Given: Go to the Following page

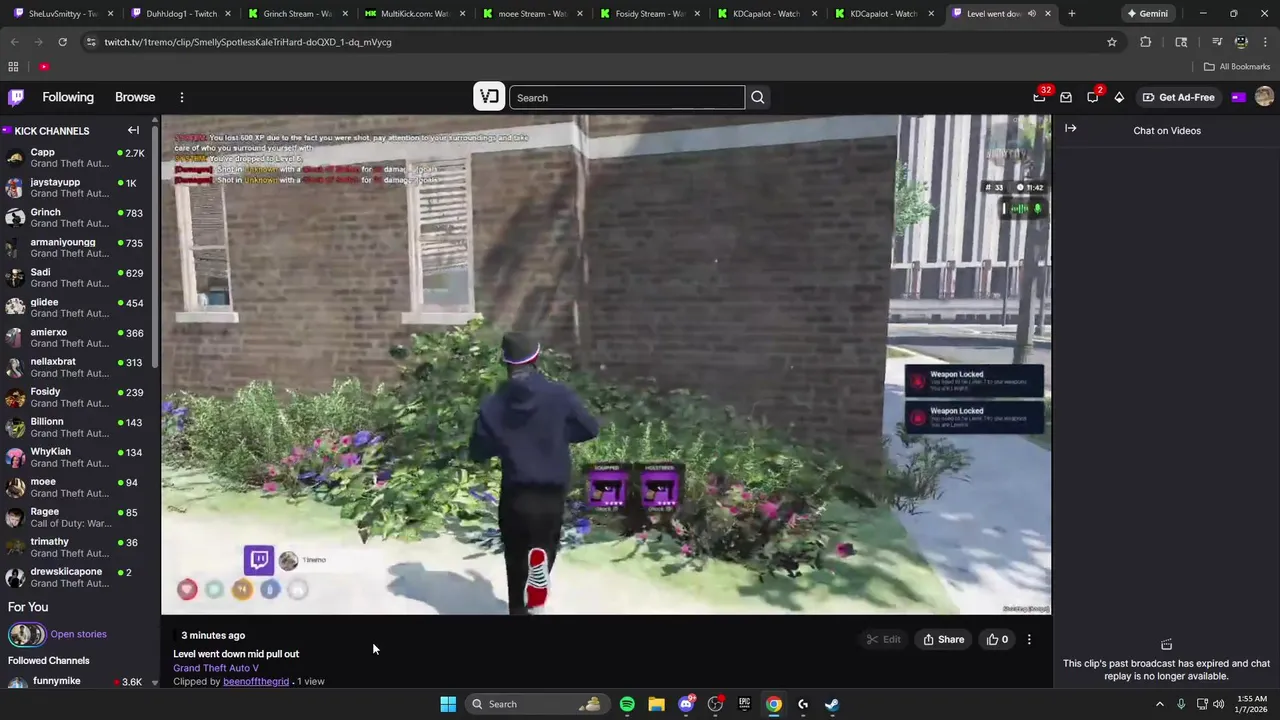Looking at the screenshot, I should (x=68, y=97).
